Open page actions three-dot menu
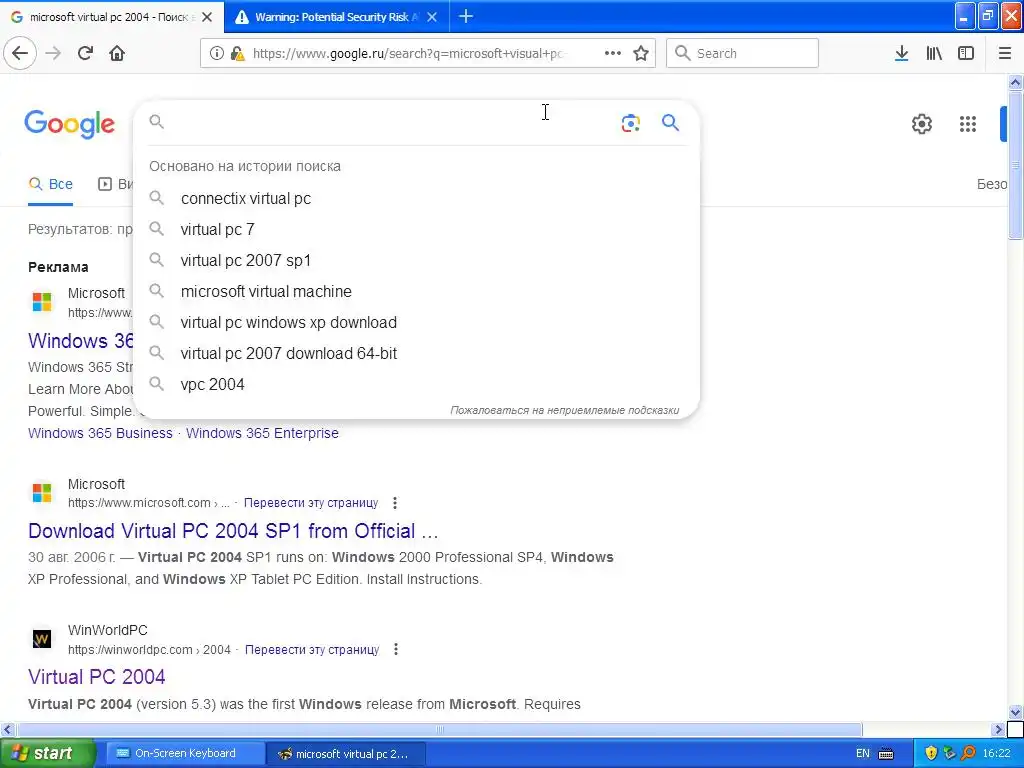The height and width of the screenshot is (768, 1024). tap(613, 53)
